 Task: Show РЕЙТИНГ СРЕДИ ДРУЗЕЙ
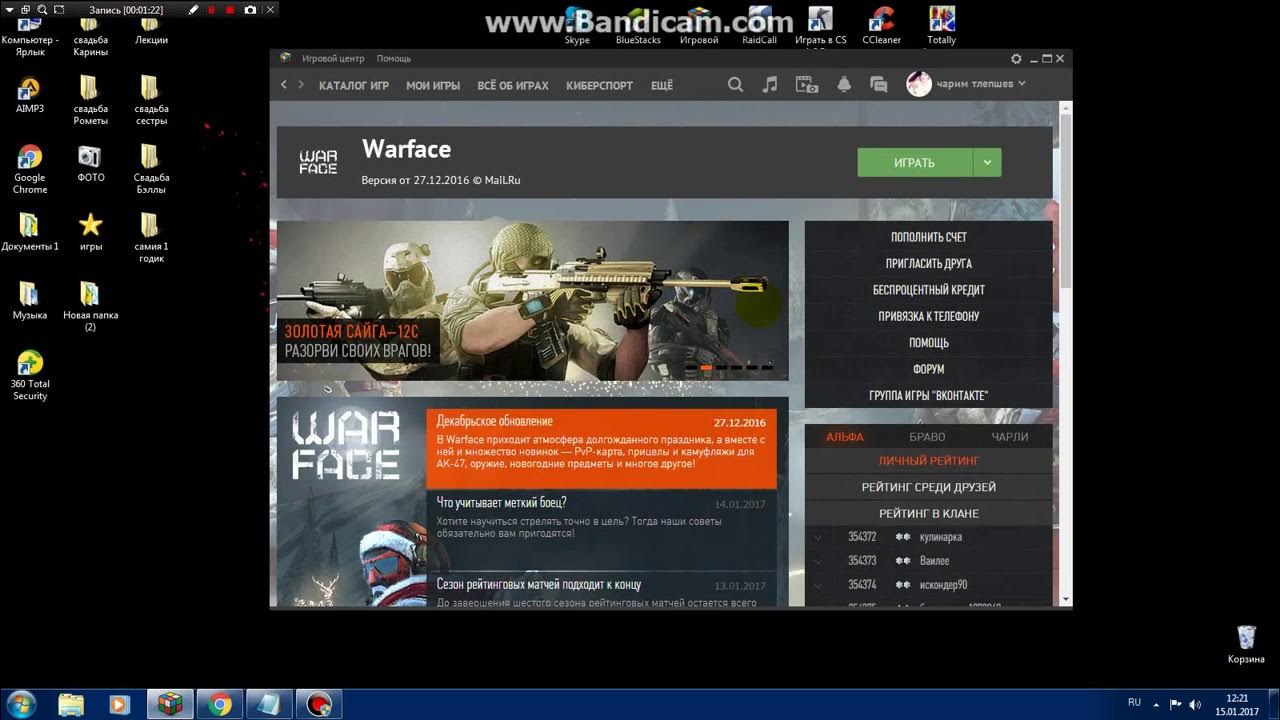tap(929, 487)
